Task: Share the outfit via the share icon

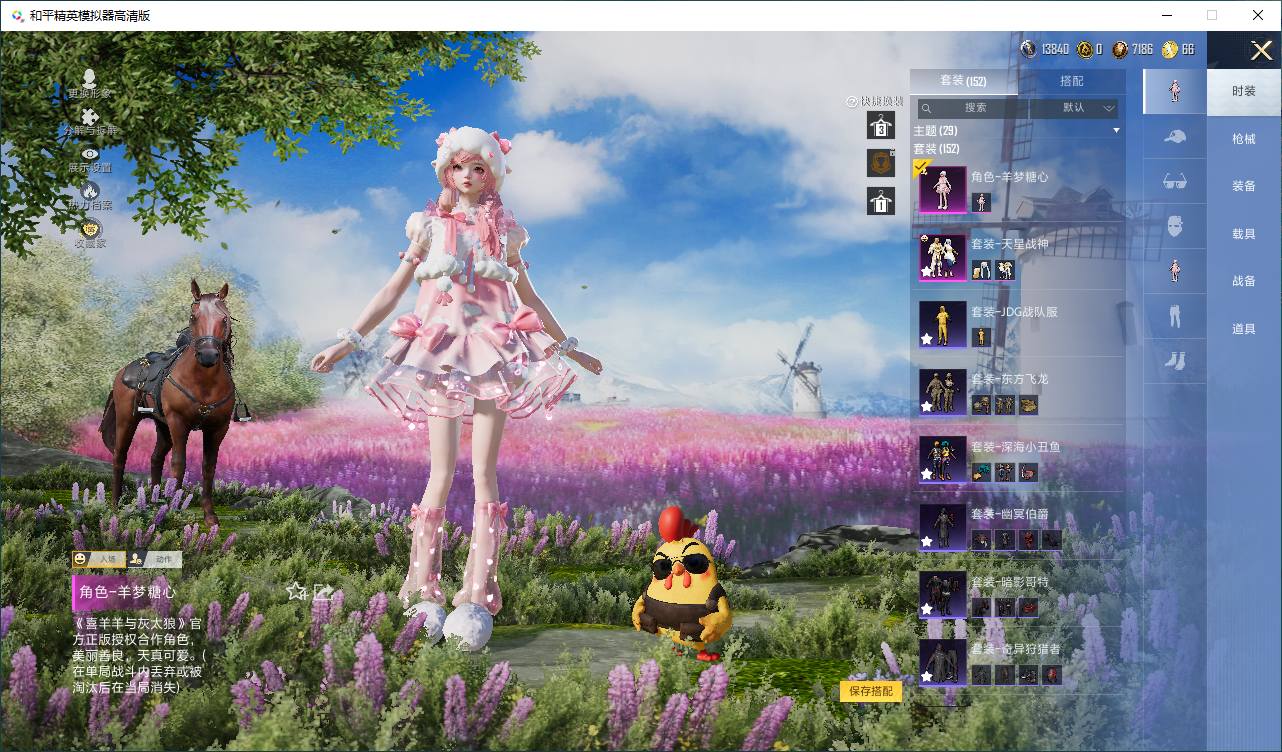Action: pyautogui.click(x=323, y=591)
